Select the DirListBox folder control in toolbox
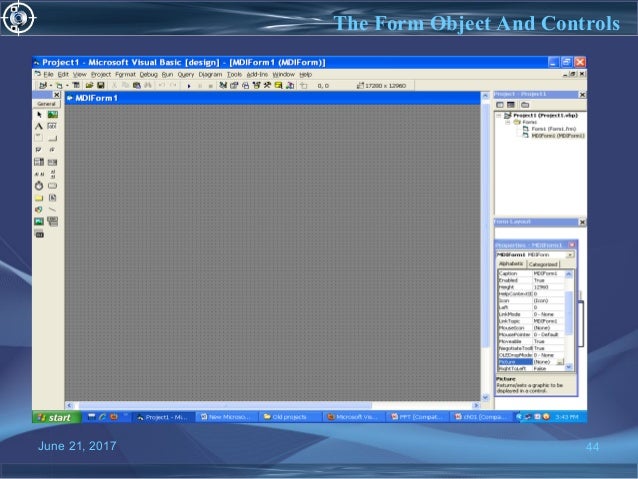The height and width of the screenshot is (479, 638). coord(39,198)
